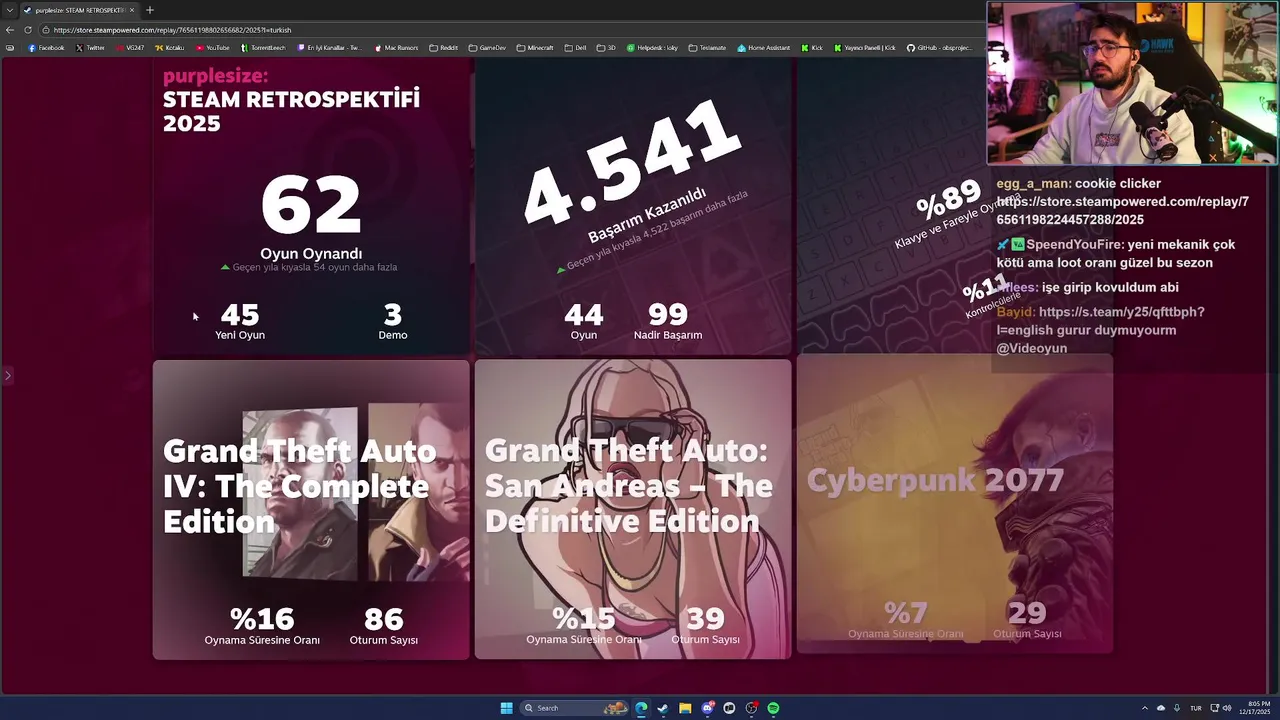Click the %16 Oynama Süresine Oranı stat

262,627
